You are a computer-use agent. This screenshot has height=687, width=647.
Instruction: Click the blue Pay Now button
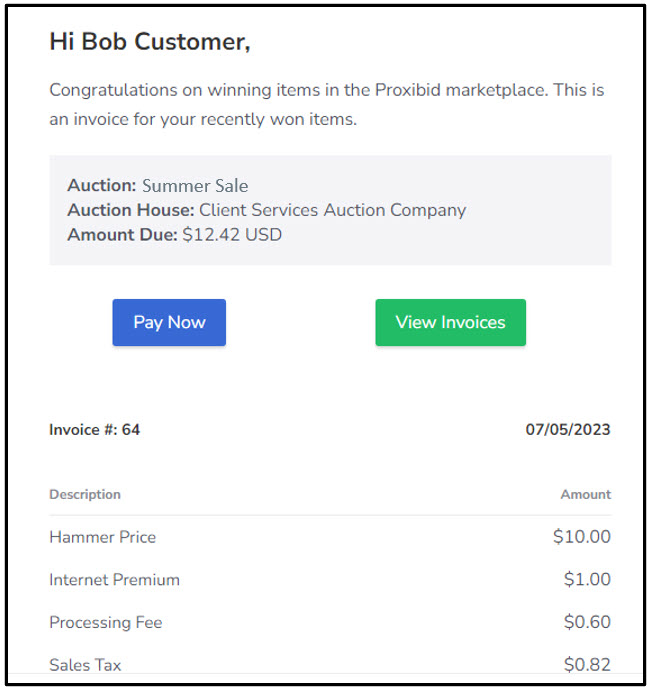pos(169,322)
